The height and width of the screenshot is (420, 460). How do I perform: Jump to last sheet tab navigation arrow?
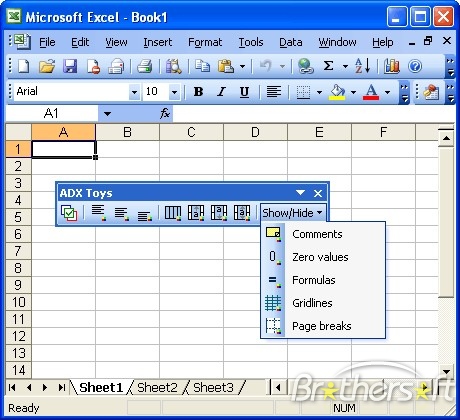point(62,388)
